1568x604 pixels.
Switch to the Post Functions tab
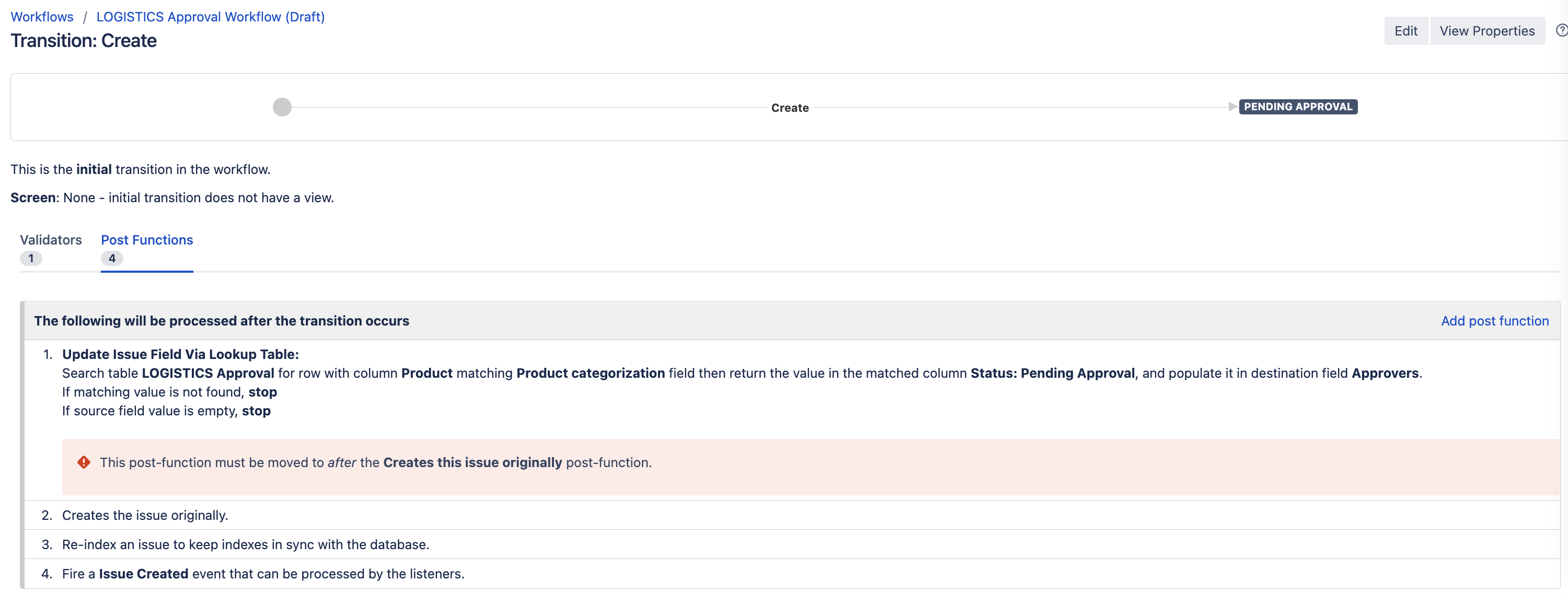point(146,240)
